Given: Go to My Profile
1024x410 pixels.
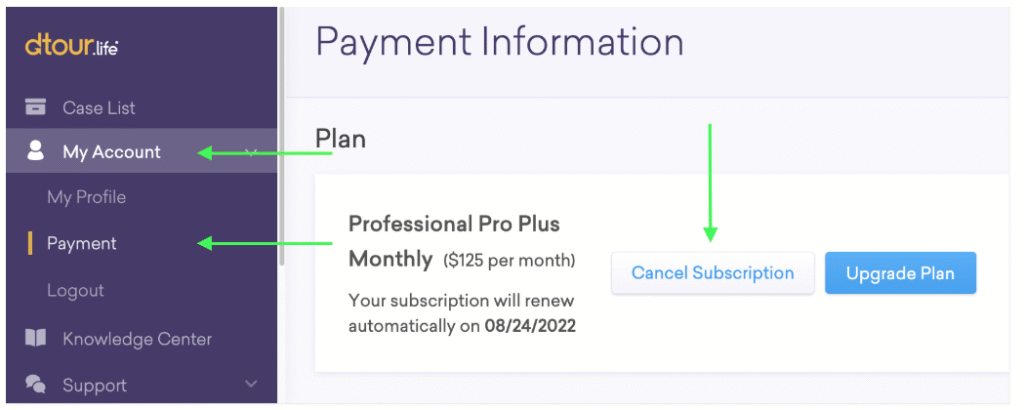Looking at the screenshot, I should pos(86,197).
